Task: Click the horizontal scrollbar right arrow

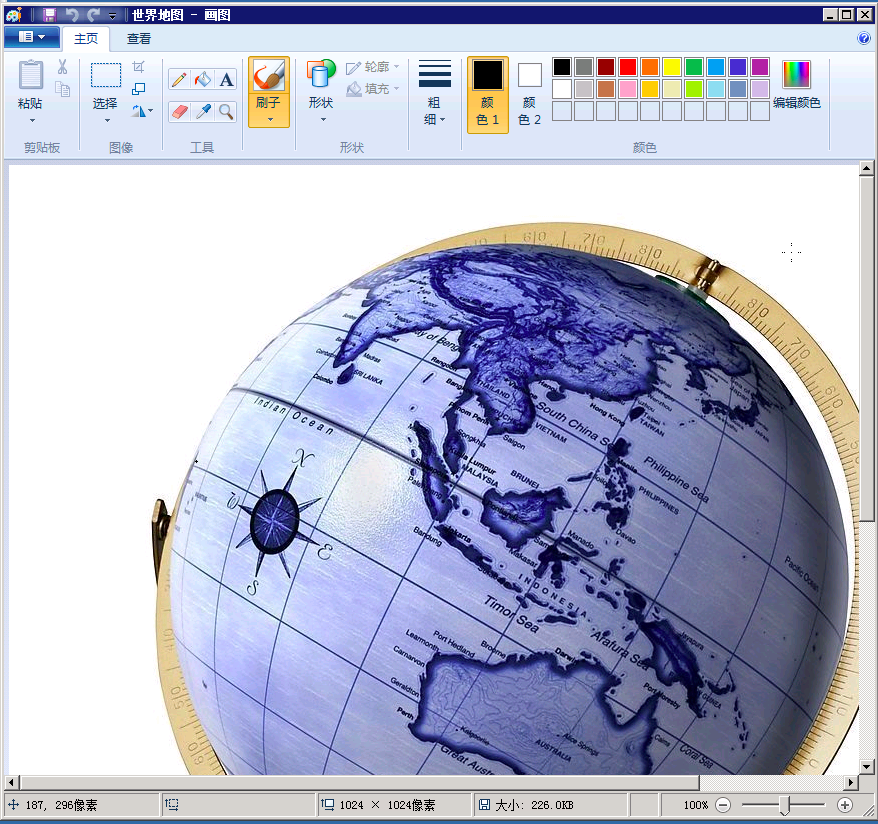Action: click(x=851, y=782)
